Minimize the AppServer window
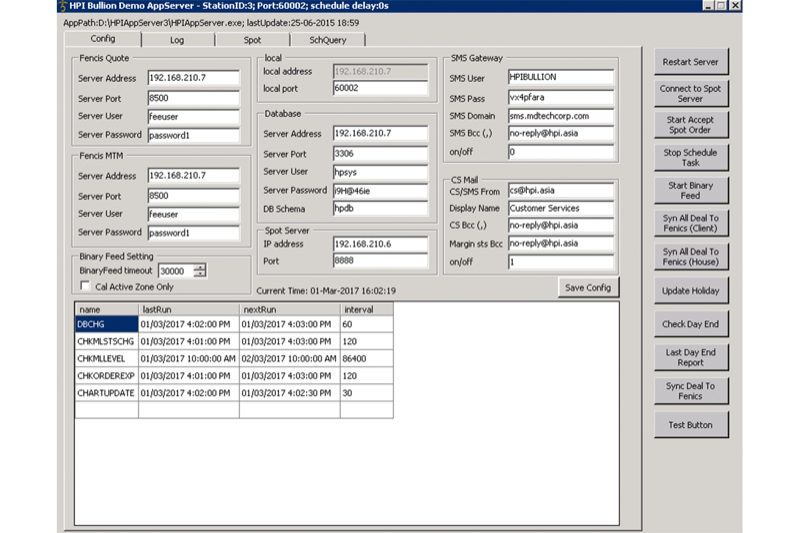 click(x=708, y=6)
